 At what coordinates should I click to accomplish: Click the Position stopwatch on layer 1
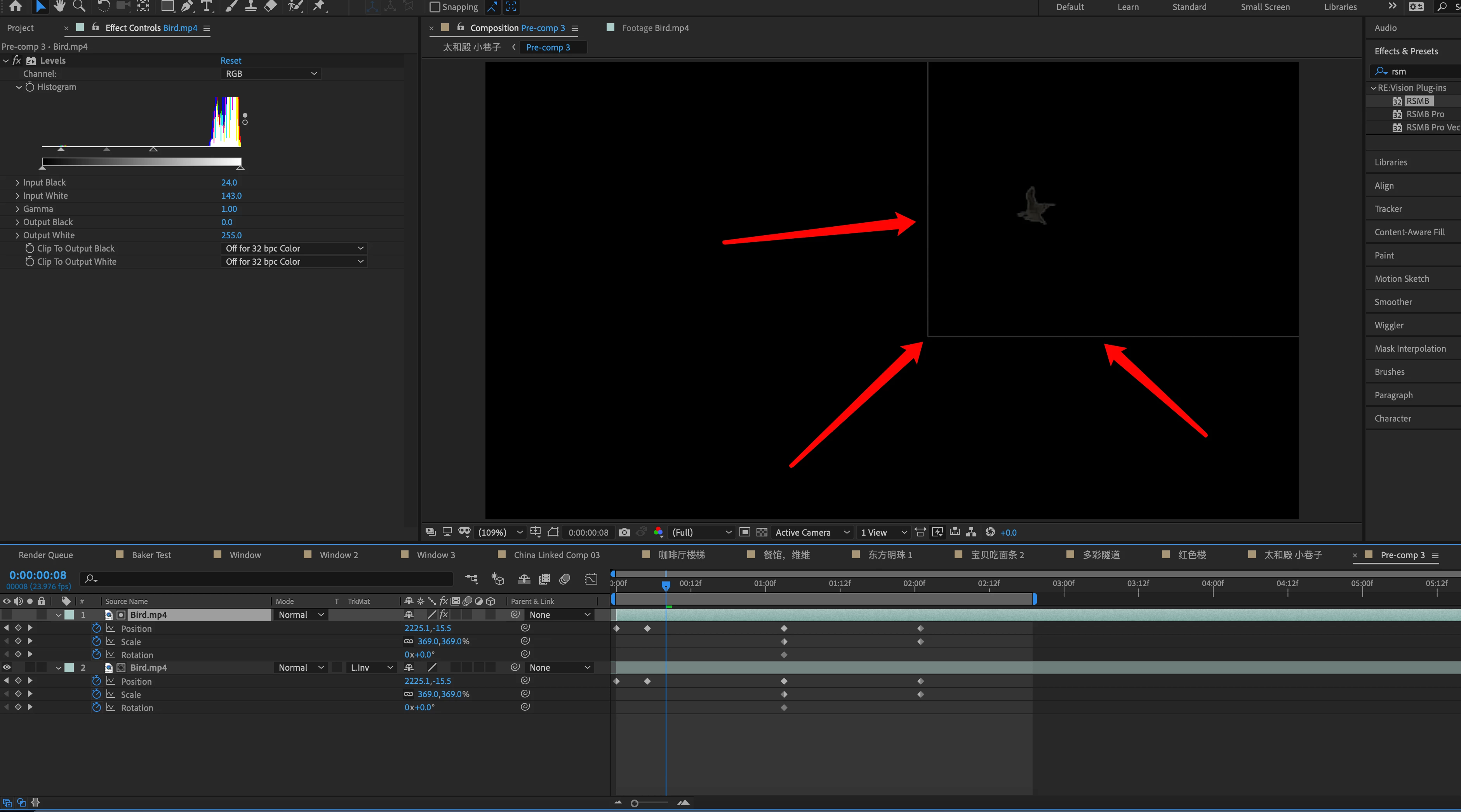tap(96, 628)
